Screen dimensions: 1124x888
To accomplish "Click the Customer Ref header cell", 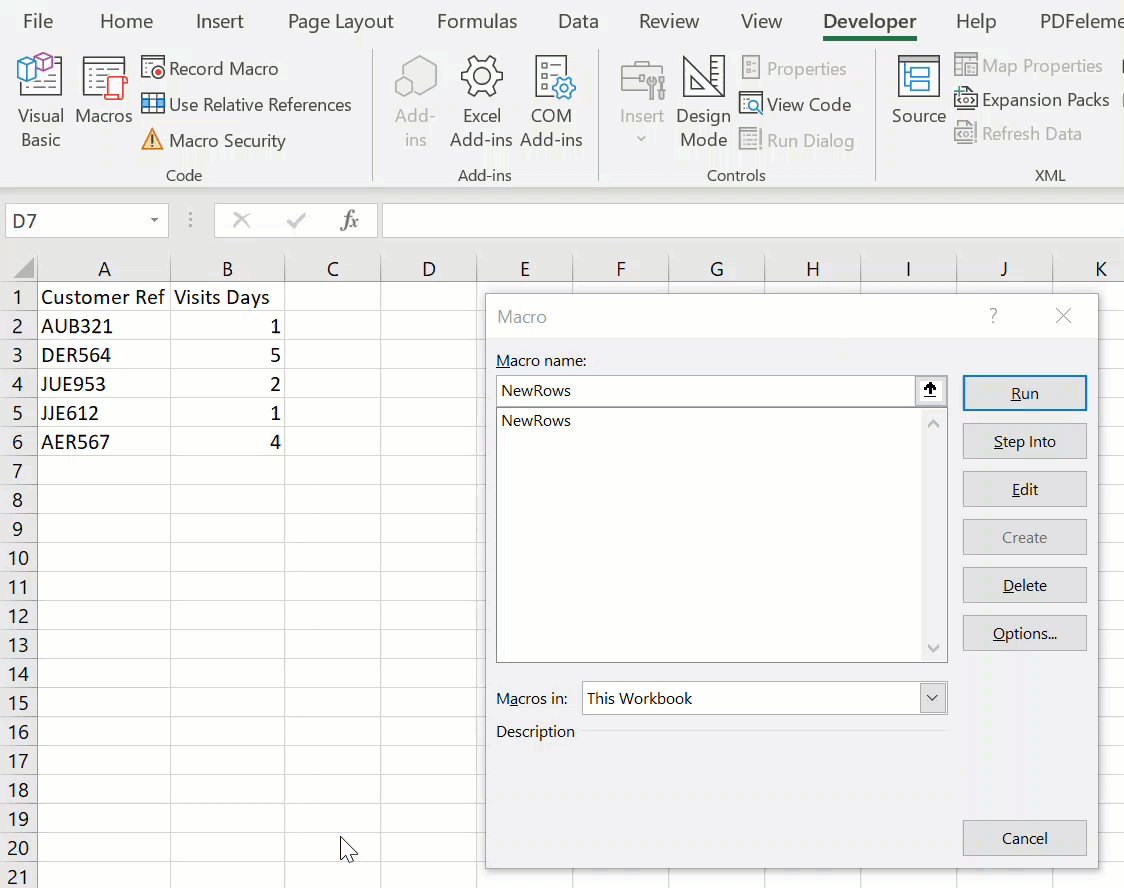I will [104, 297].
